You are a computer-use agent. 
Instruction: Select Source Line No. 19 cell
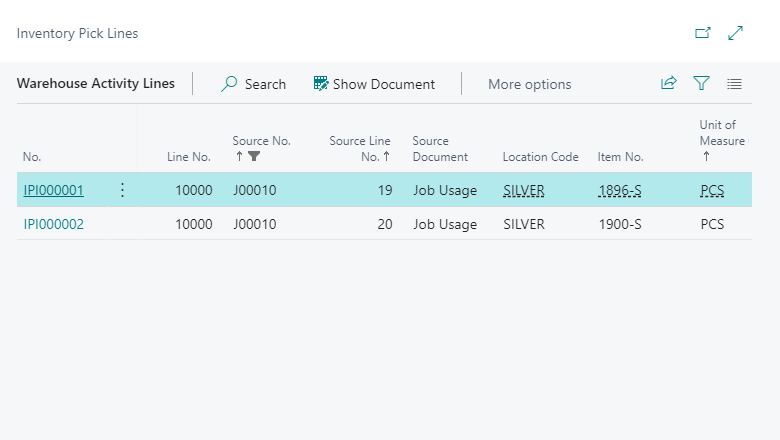(385, 190)
